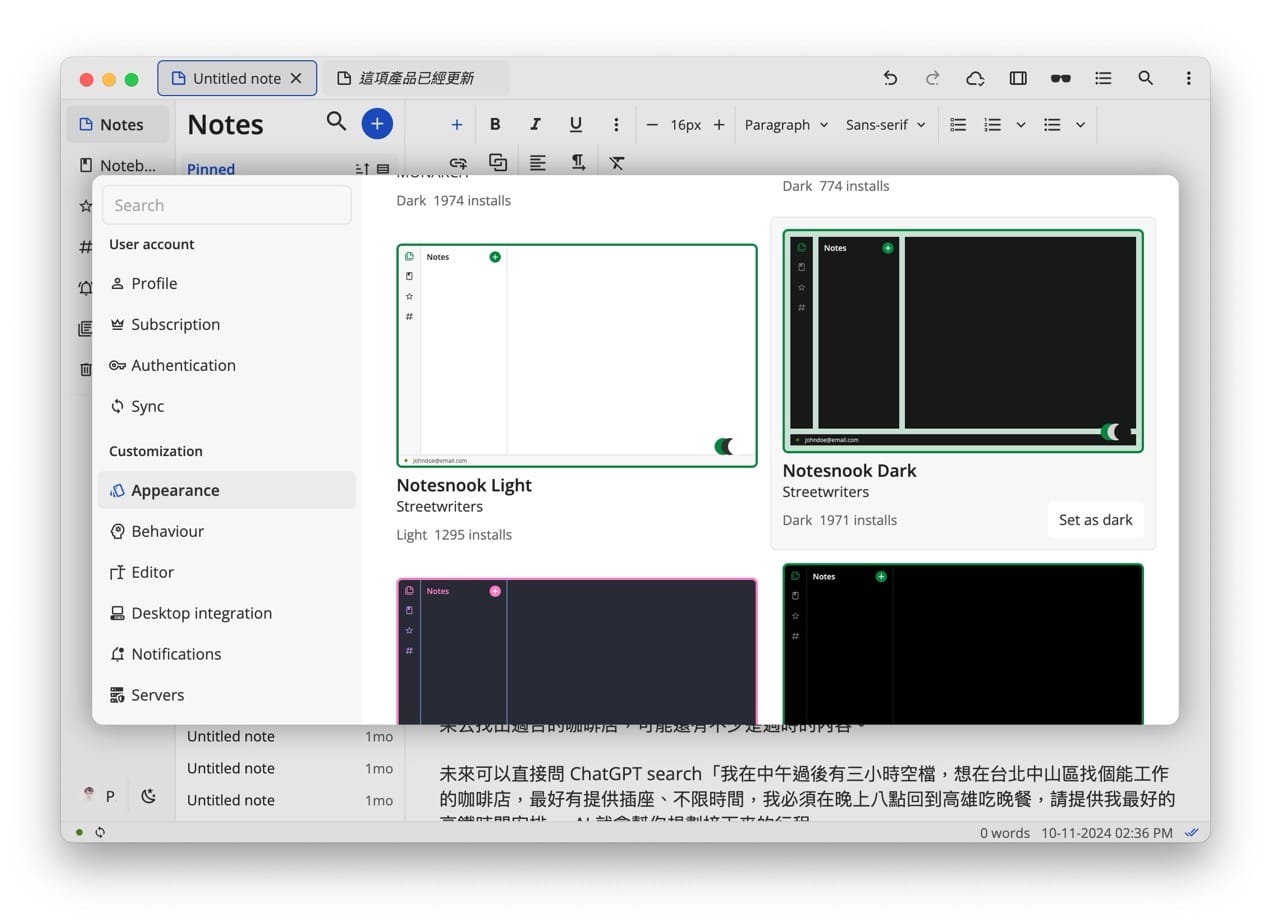The image size is (1280, 920).
Task: Click the cloud sync icon in the top toolbar
Action: pos(975,78)
